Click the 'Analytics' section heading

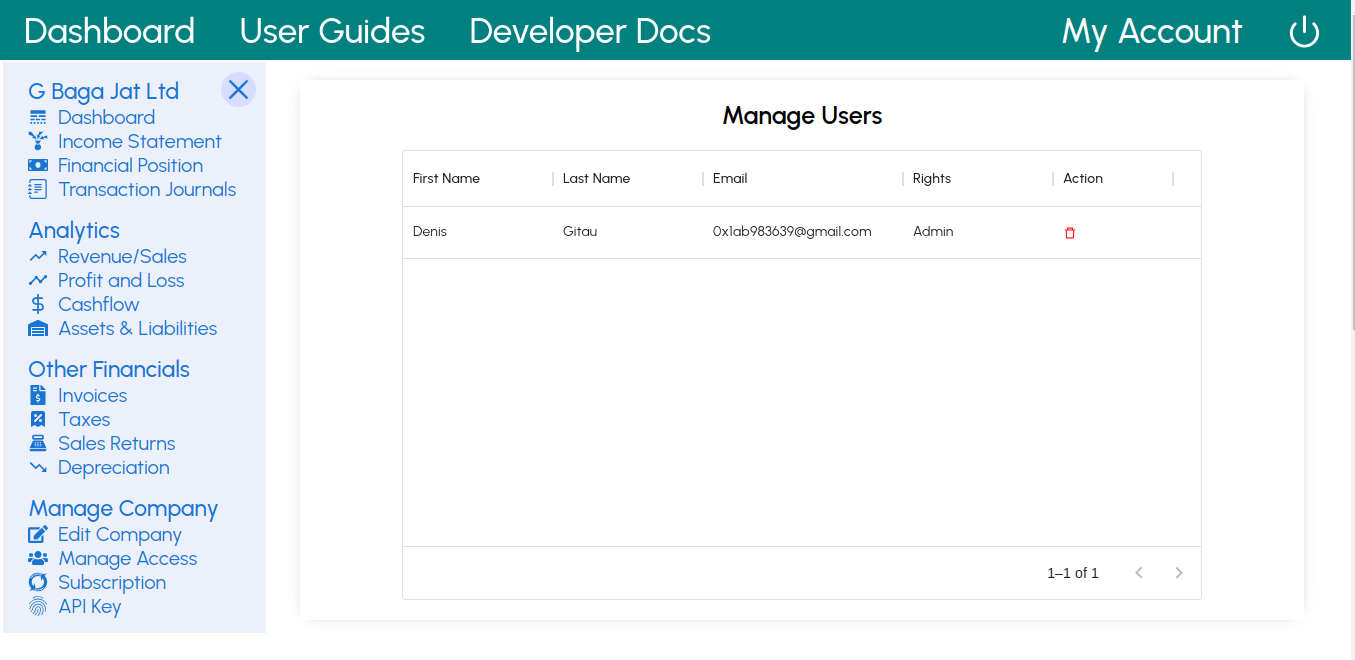[74, 230]
